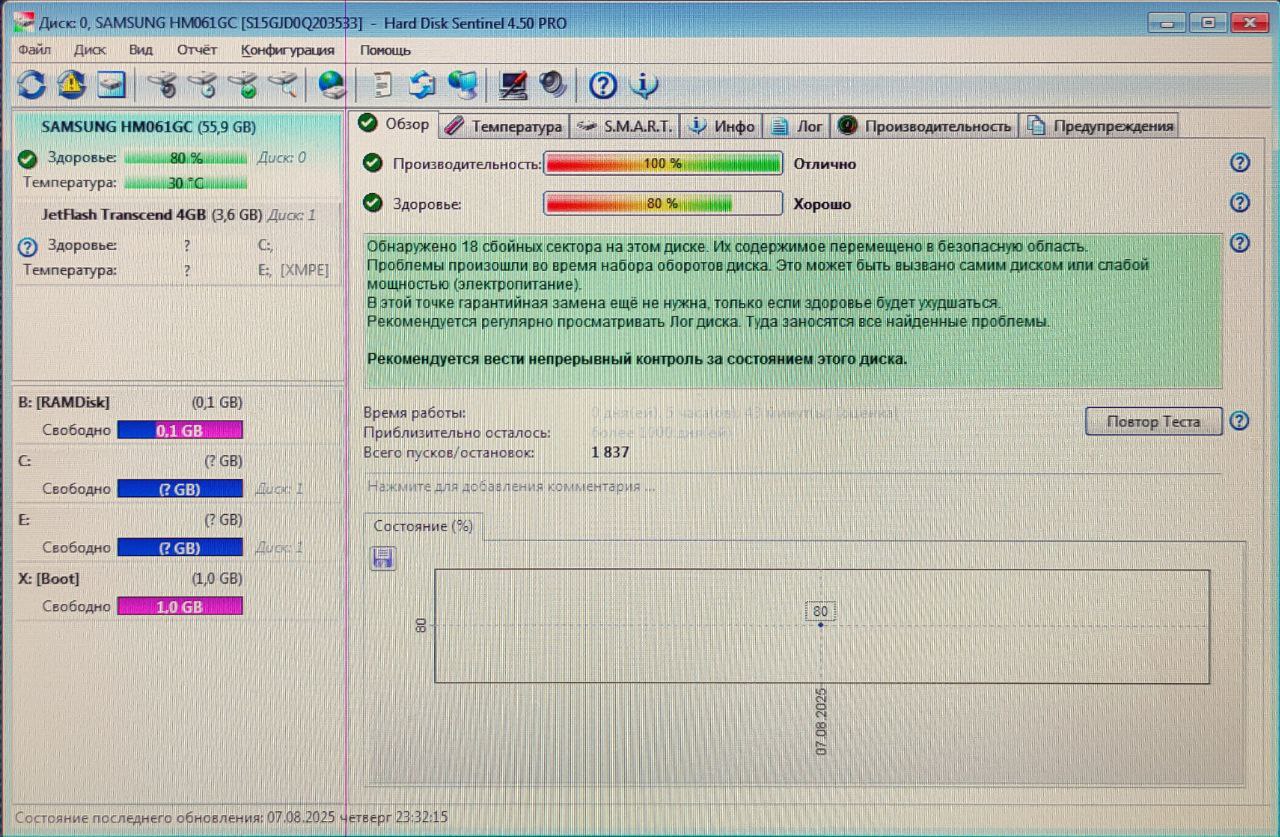Click the 'Приблизительно осталось:' label
Screen dimensions: 1280x837
[457, 432]
